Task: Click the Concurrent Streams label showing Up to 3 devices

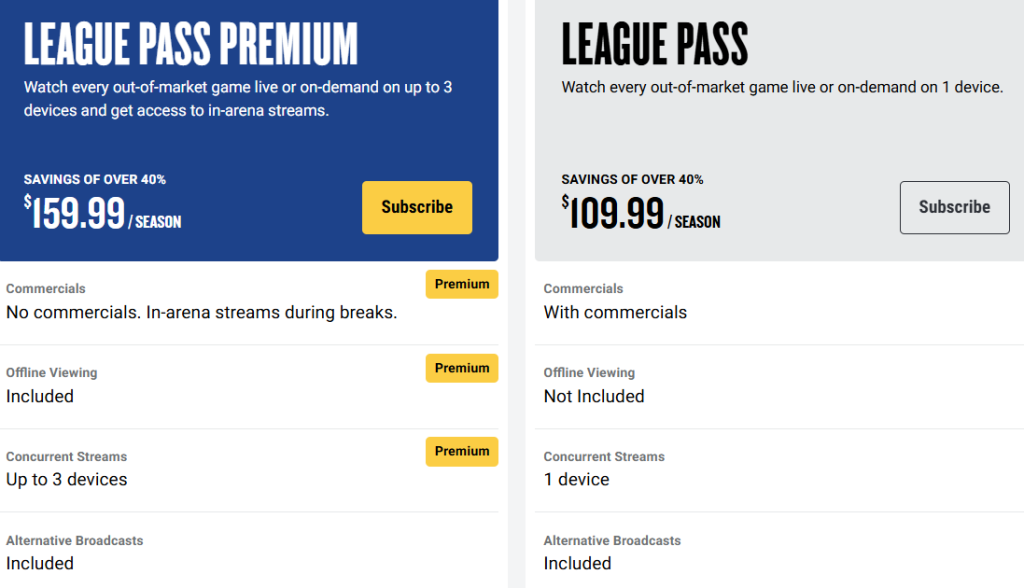Action: [x=66, y=456]
